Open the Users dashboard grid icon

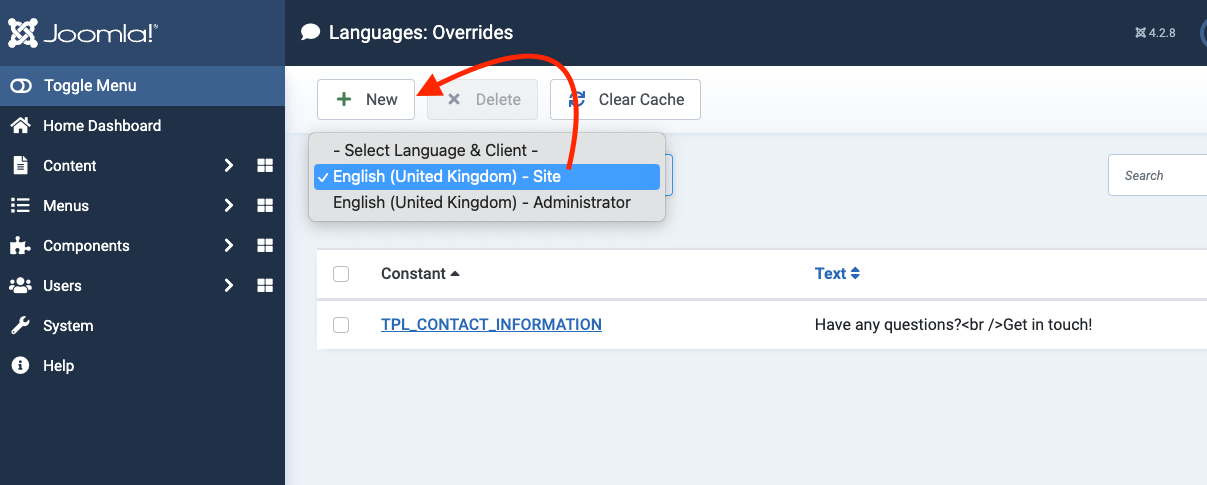(x=265, y=286)
